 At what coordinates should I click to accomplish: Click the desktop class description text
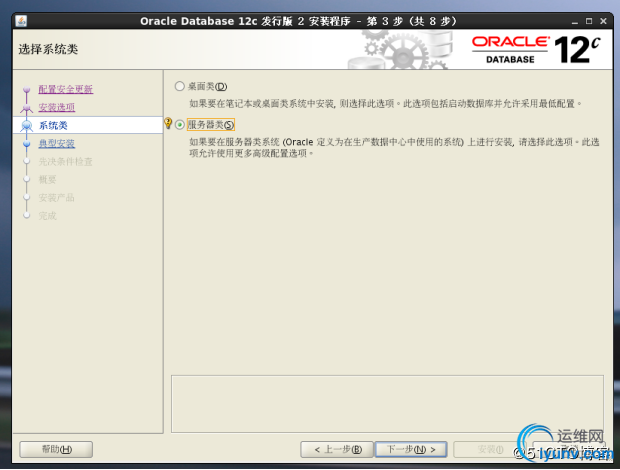pos(386,104)
